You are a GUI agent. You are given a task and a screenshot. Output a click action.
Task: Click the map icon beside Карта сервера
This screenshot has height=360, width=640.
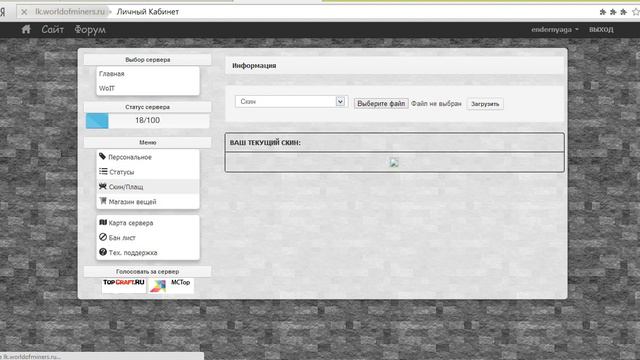coord(102,222)
